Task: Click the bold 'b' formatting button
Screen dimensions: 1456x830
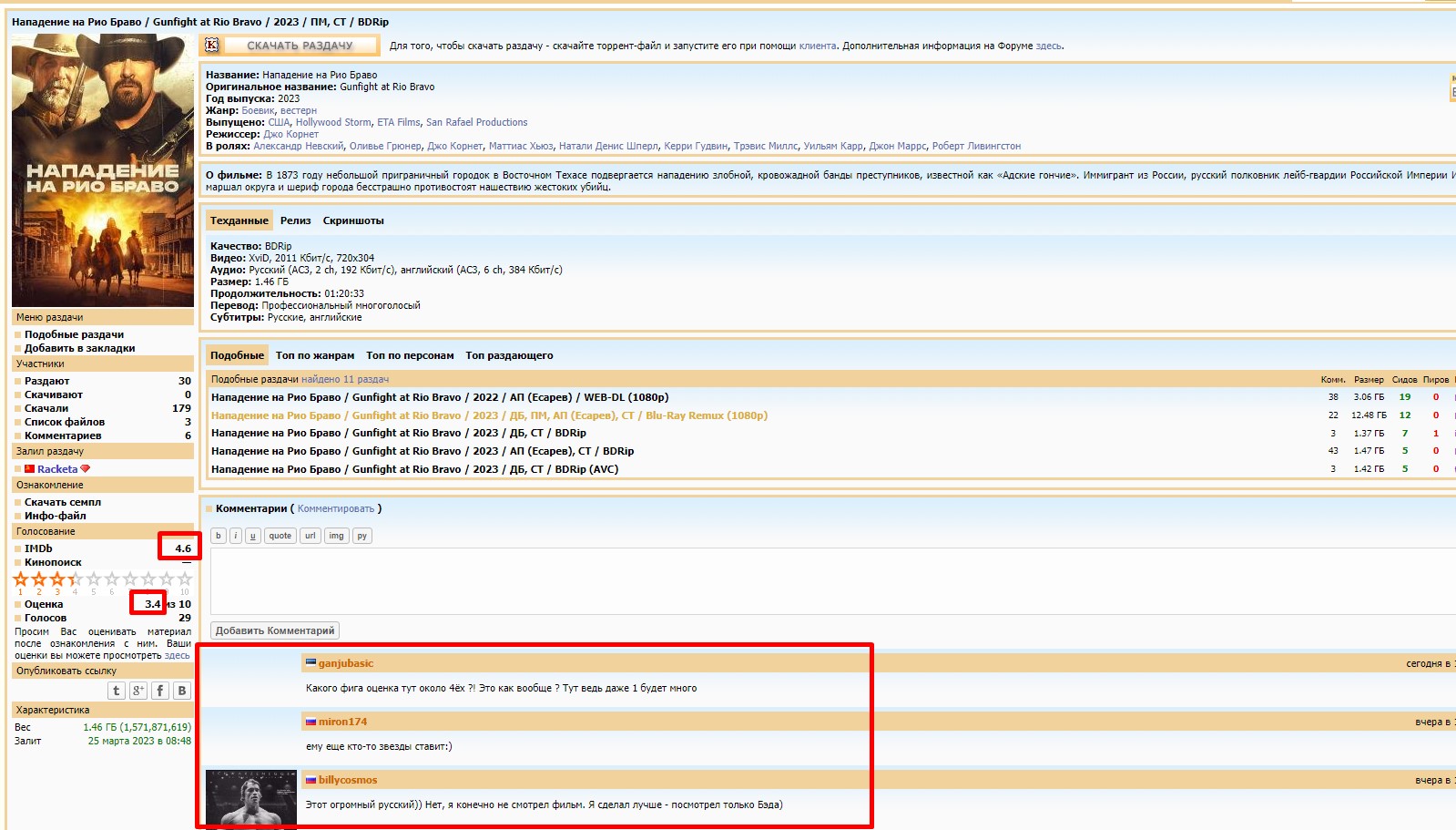Action: (219, 536)
